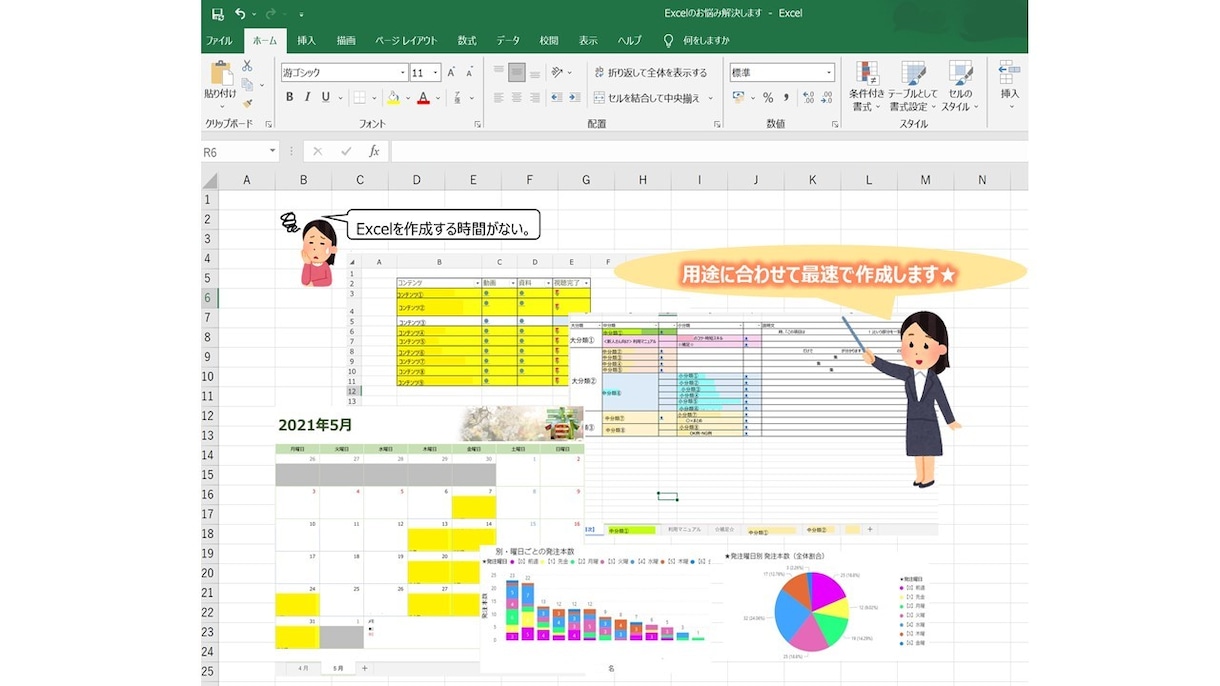Activate the format painter brush
The image size is (1220, 686).
pos(247,102)
